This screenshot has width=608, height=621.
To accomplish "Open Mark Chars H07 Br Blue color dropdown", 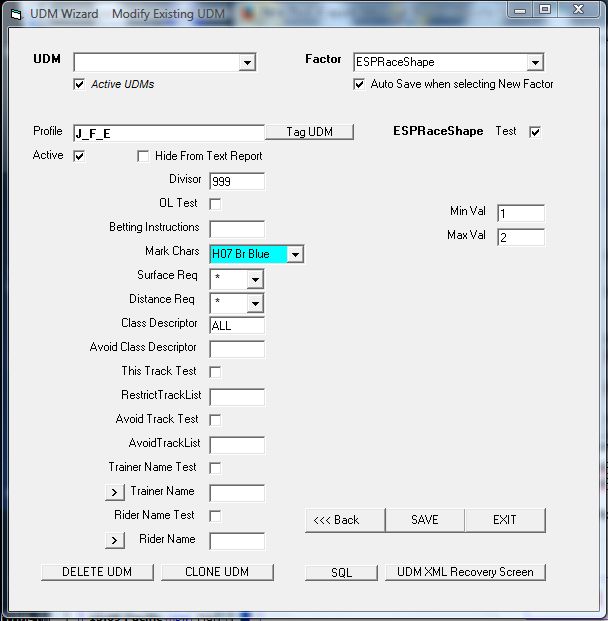I will pos(294,255).
